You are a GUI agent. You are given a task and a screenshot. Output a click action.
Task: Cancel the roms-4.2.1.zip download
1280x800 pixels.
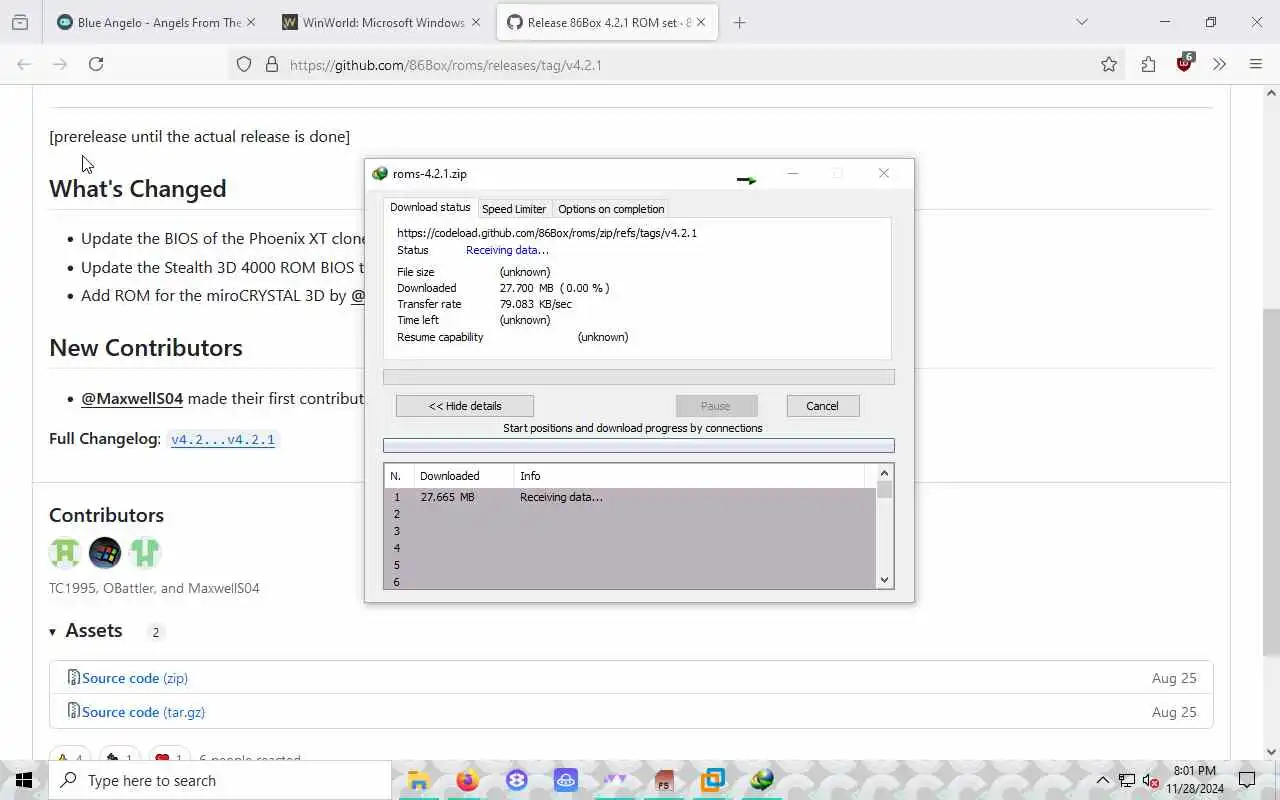tap(822, 406)
